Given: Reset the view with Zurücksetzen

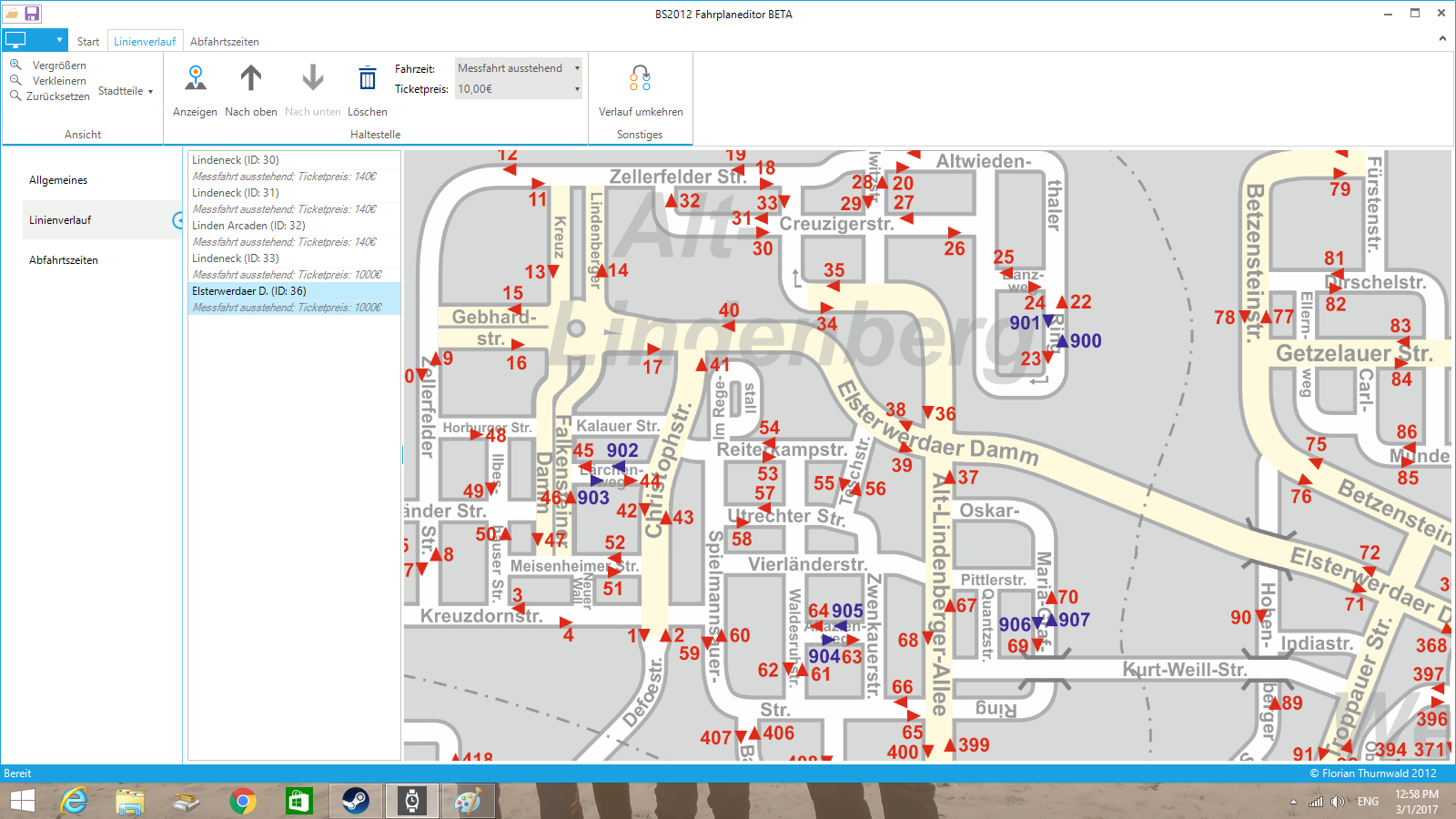Looking at the screenshot, I should (x=50, y=96).
